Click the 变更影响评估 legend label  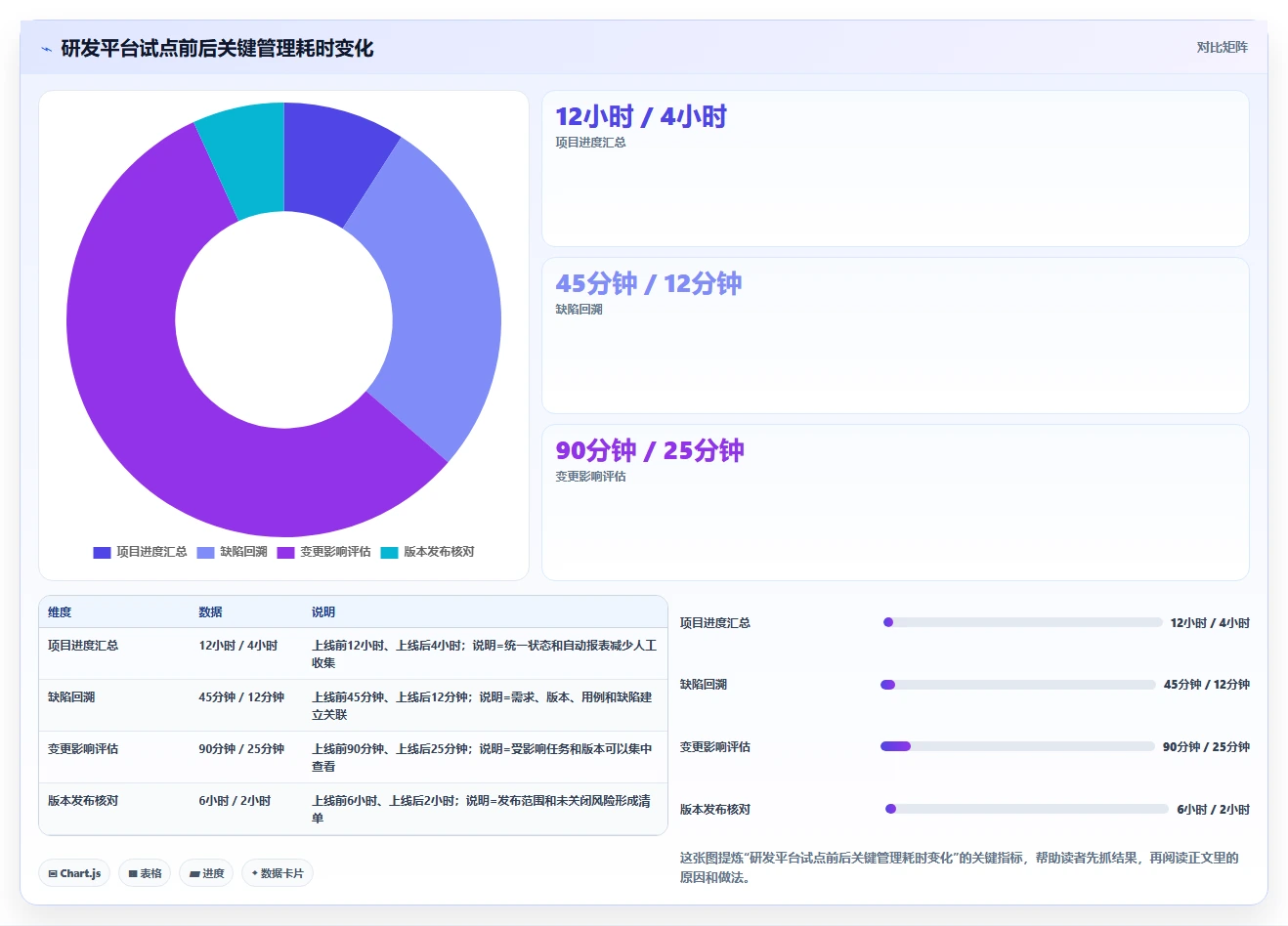[335, 552]
